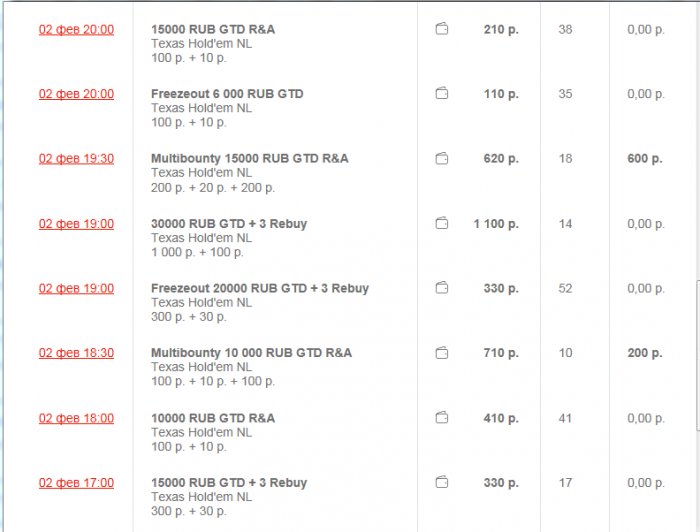
Task: Open the 02 фев 19:30 date link
Action: point(76,159)
